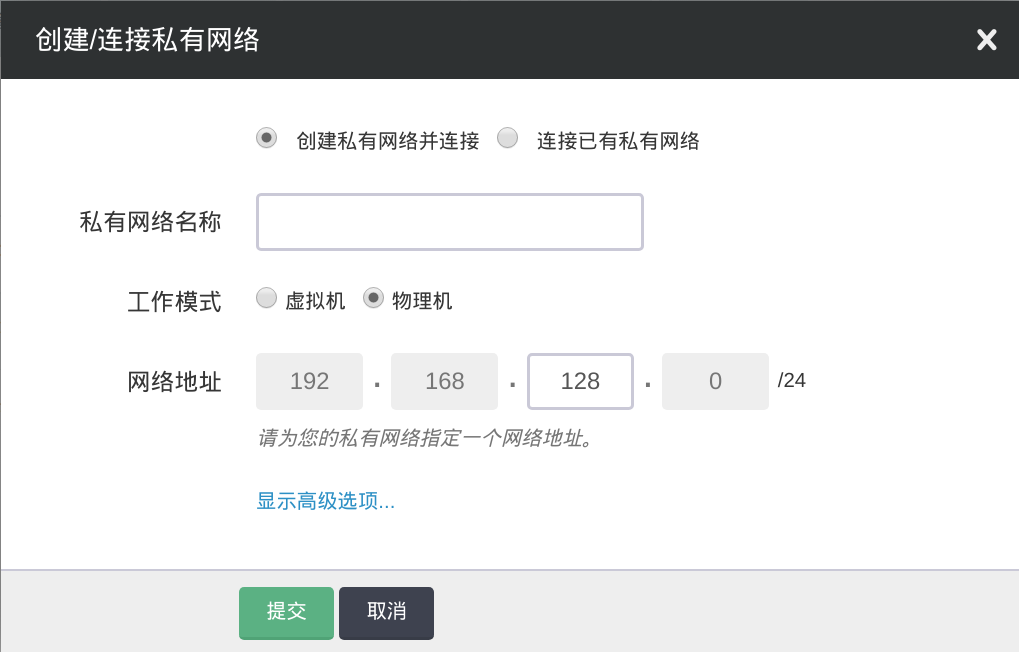The width and height of the screenshot is (1019, 652).
Task: Focus the 私有网络名称 text input
Action: (449, 222)
